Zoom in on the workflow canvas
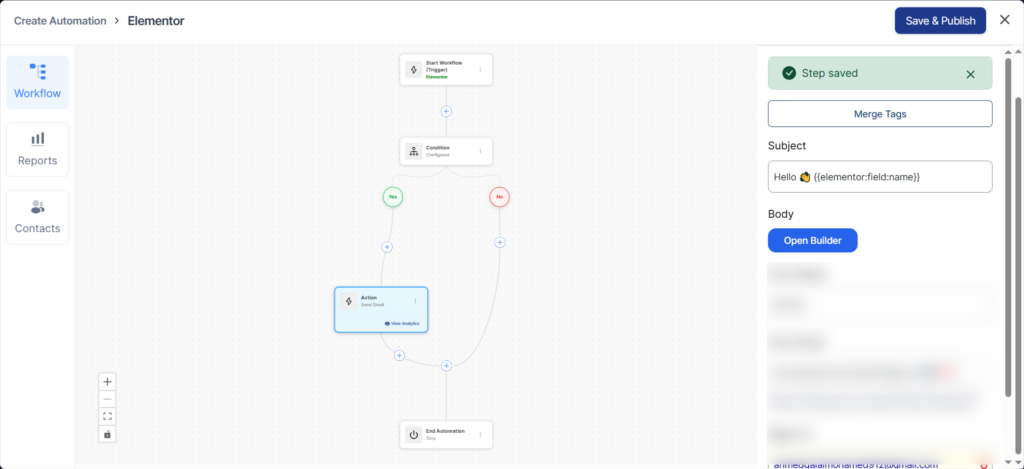This screenshot has width=1024, height=469. pyautogui.click(x=108, y=381)
